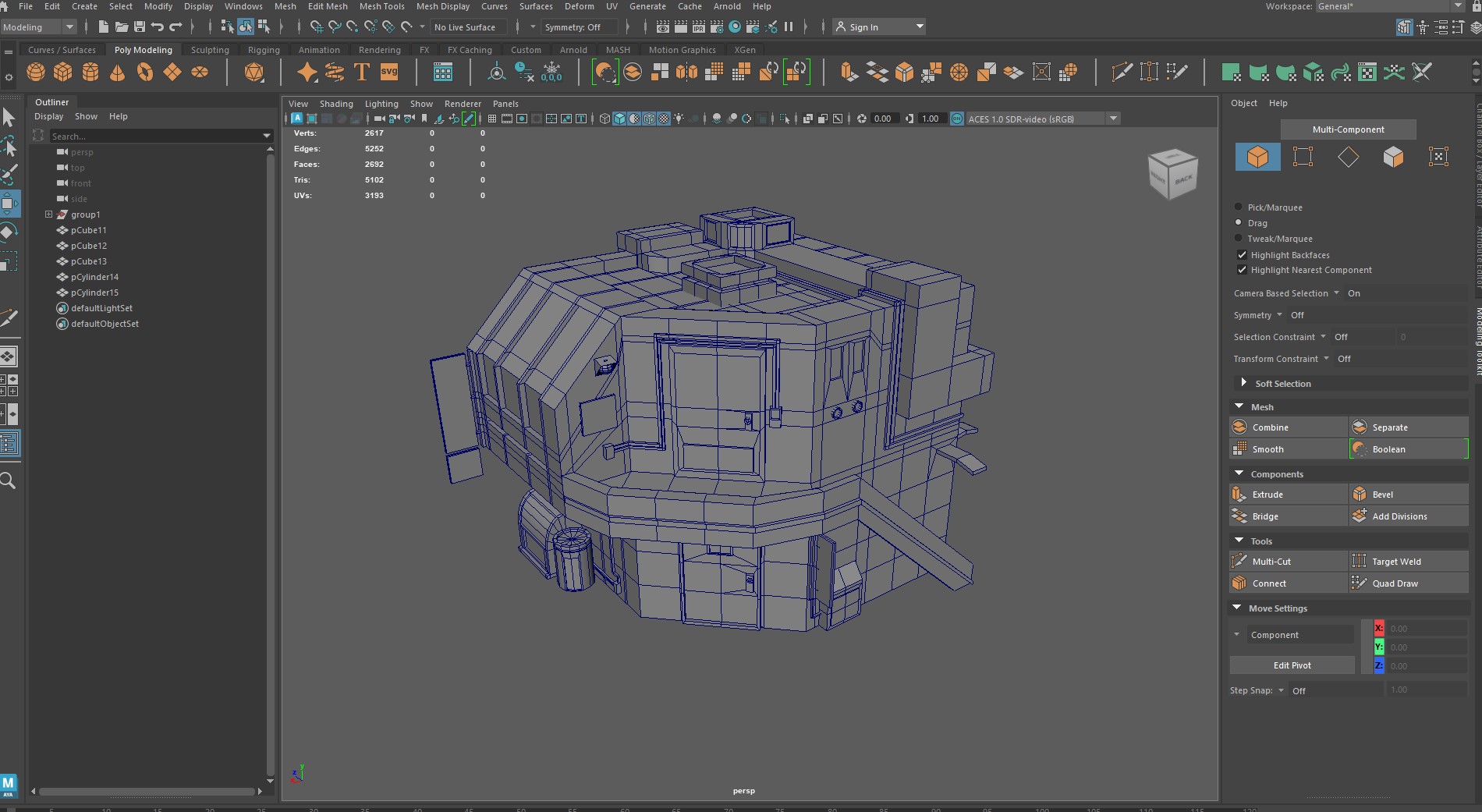Open the Mesh Tools menu

pos(381,6)
